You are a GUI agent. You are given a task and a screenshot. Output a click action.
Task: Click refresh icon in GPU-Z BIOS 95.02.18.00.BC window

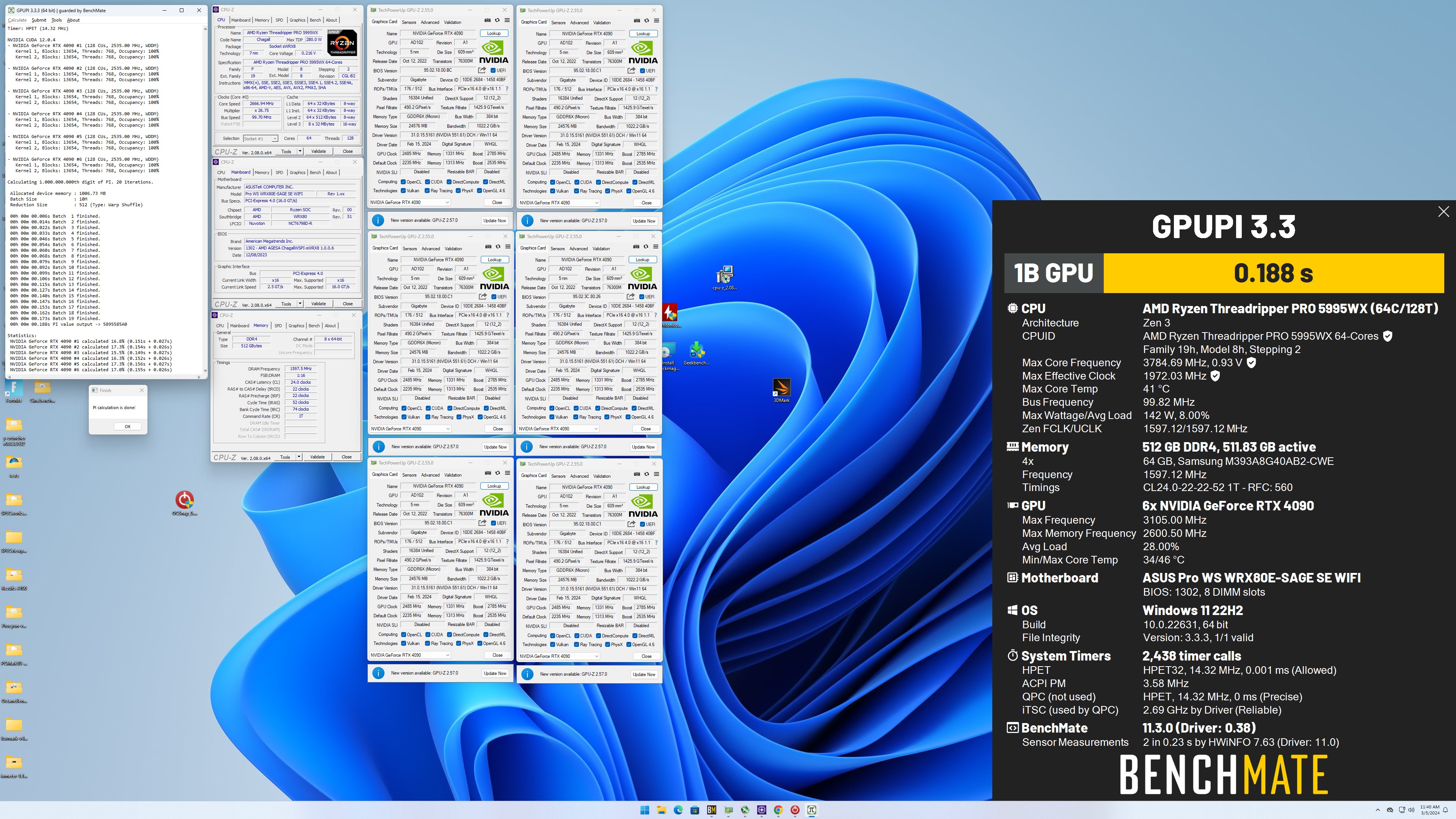point(497,20)
